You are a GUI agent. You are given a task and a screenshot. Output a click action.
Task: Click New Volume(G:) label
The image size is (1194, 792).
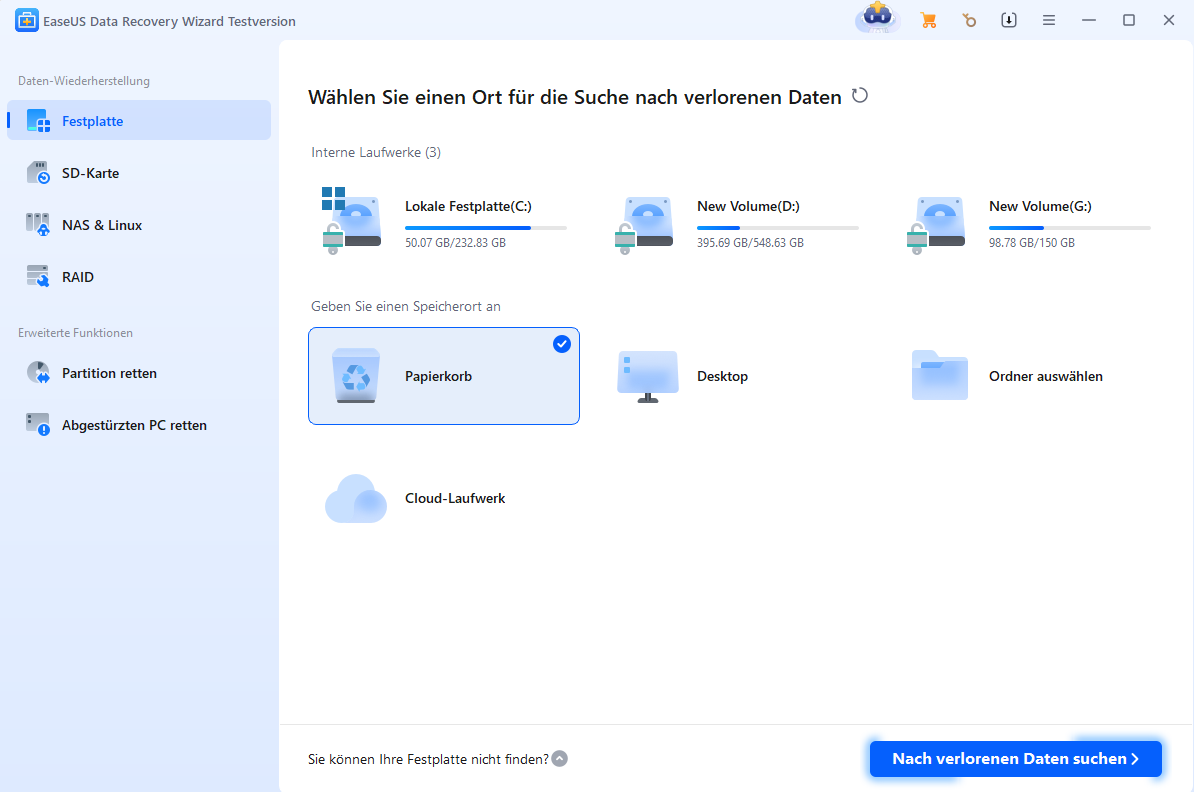[x=1040, y=206]
